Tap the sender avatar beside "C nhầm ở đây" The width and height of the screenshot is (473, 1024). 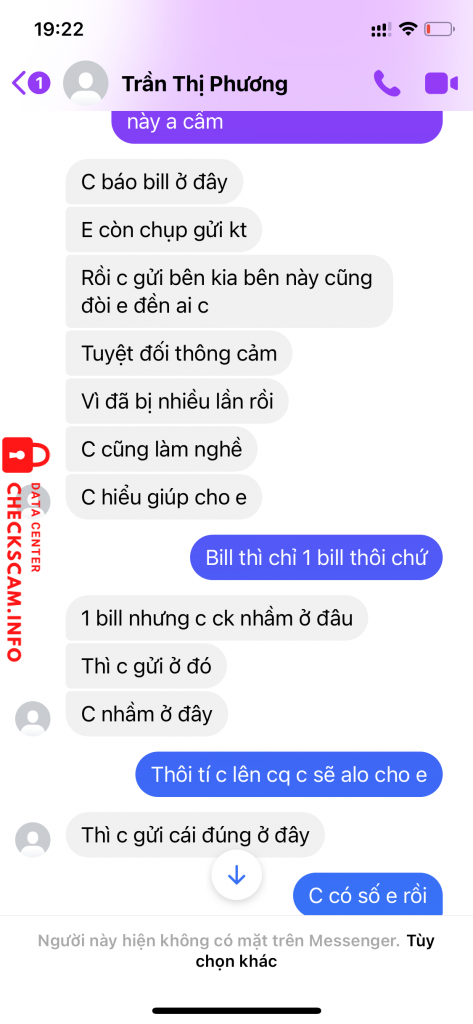[33, 719]
